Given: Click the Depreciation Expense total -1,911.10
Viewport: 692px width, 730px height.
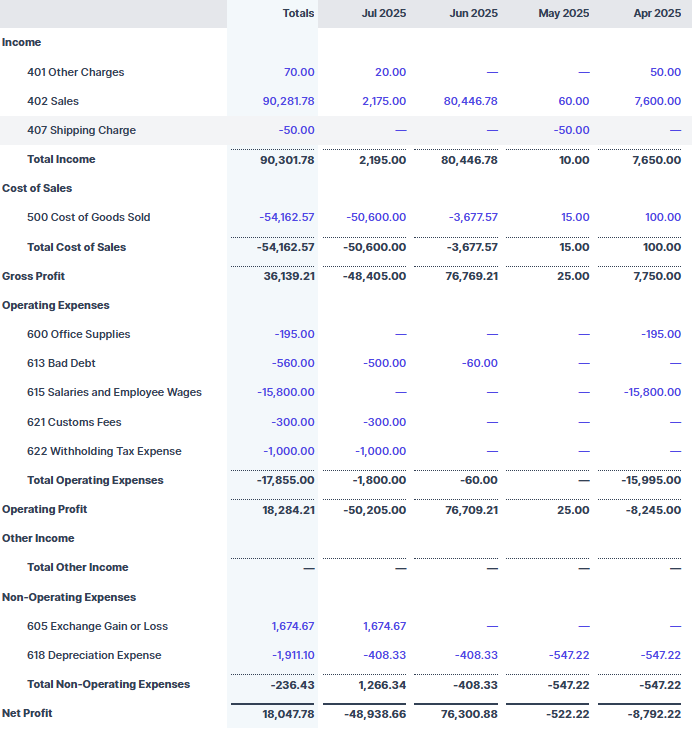Looking at the screenshot, I should [x=288, y=655].
